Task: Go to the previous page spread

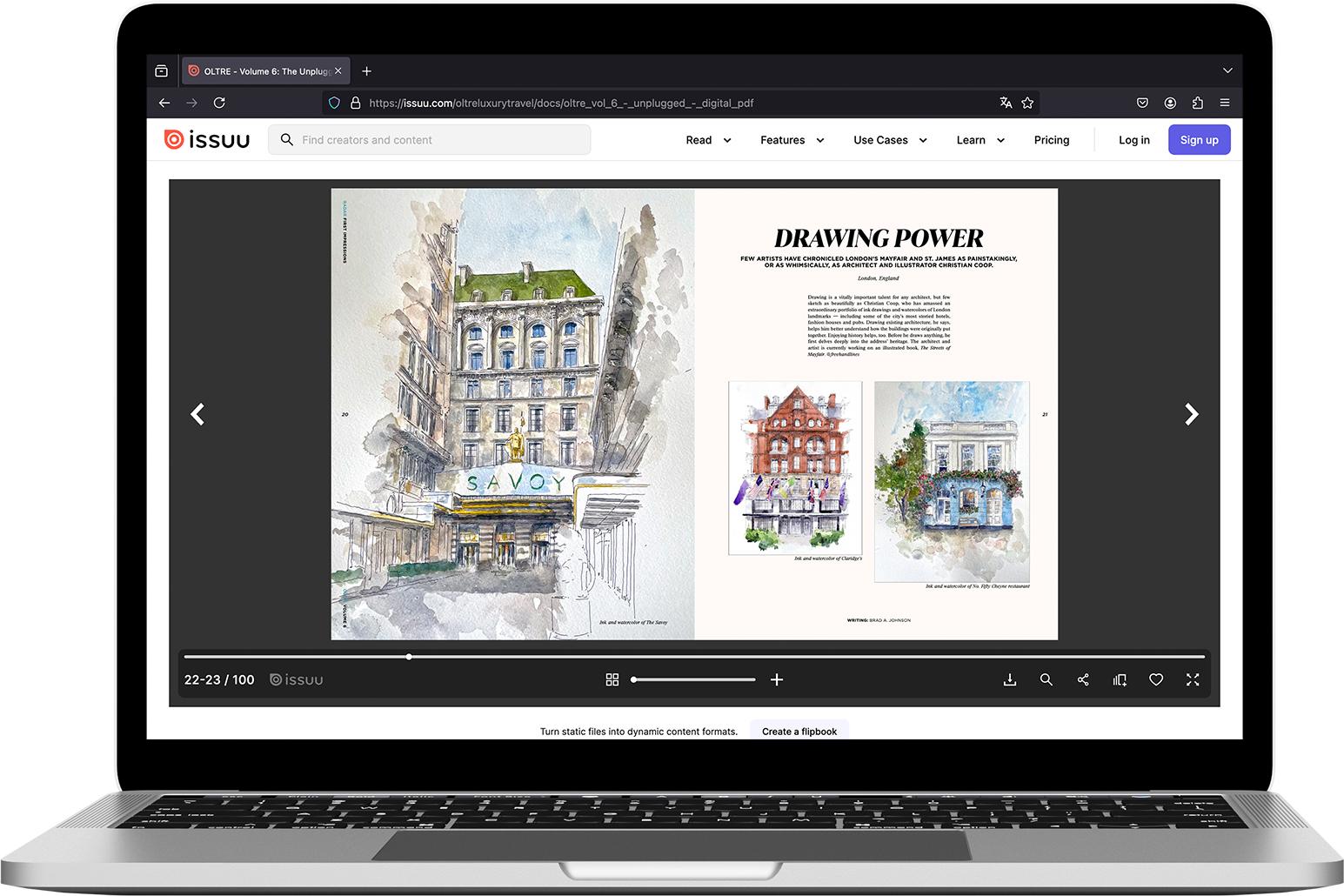Action: click(x=197, y=414)
